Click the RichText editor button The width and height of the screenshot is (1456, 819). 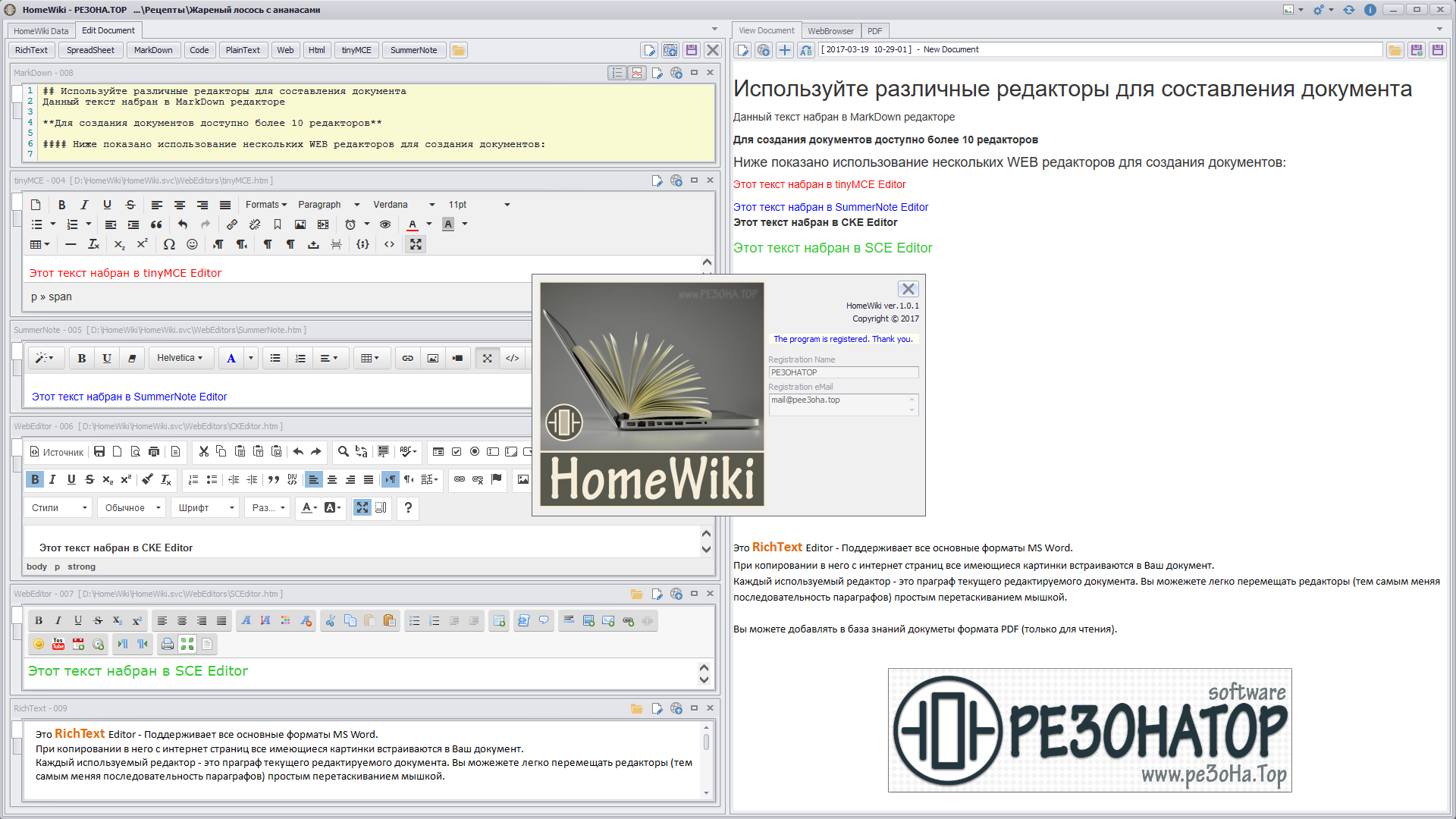tap(31, 50)
